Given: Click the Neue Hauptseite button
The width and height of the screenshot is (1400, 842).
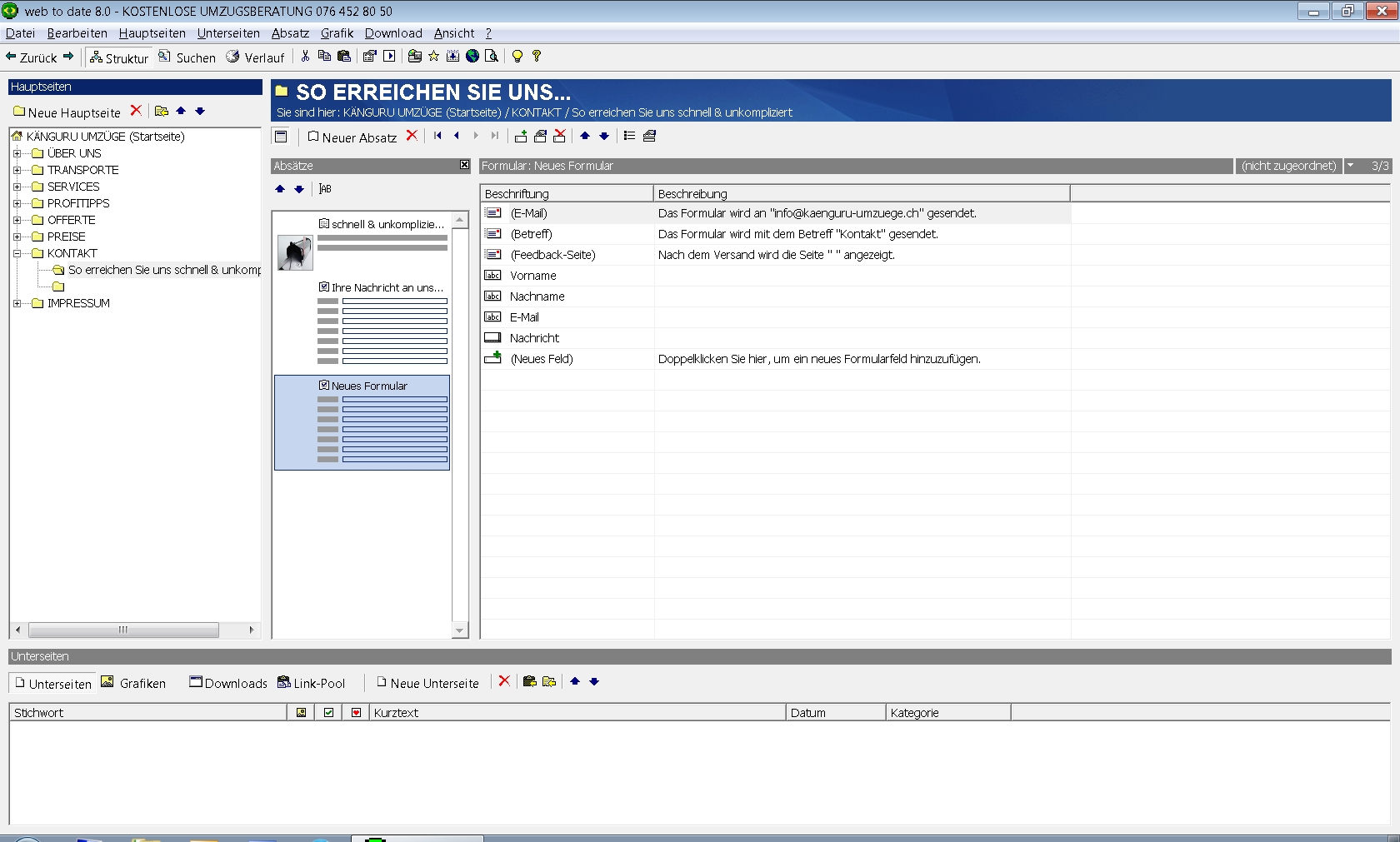Looking at the screenshot, I should tap(67, 112).
